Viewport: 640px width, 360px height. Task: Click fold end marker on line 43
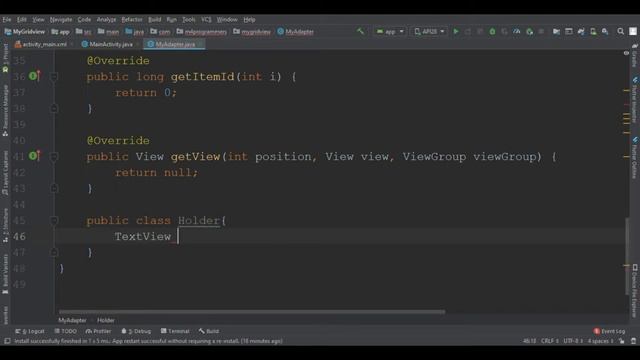(x=54, y=188)
